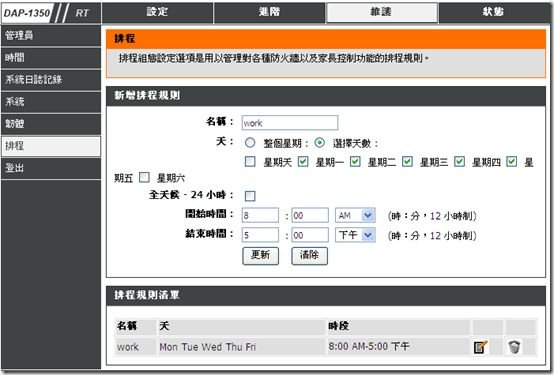The width and height of the screenshot is (554, 375).
Task: Delete the work schedule rule
Action: click(x=514, y=347)
